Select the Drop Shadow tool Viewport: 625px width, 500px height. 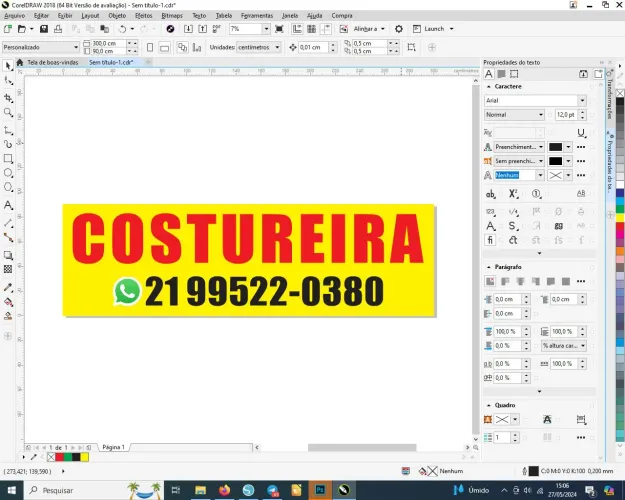point(8,255)
